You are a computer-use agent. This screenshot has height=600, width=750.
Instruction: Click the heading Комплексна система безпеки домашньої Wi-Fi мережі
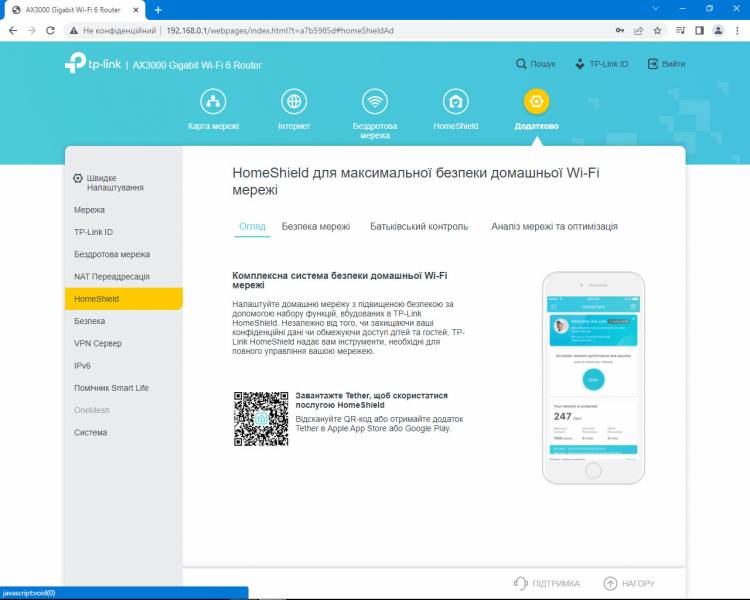pos(340,280)
